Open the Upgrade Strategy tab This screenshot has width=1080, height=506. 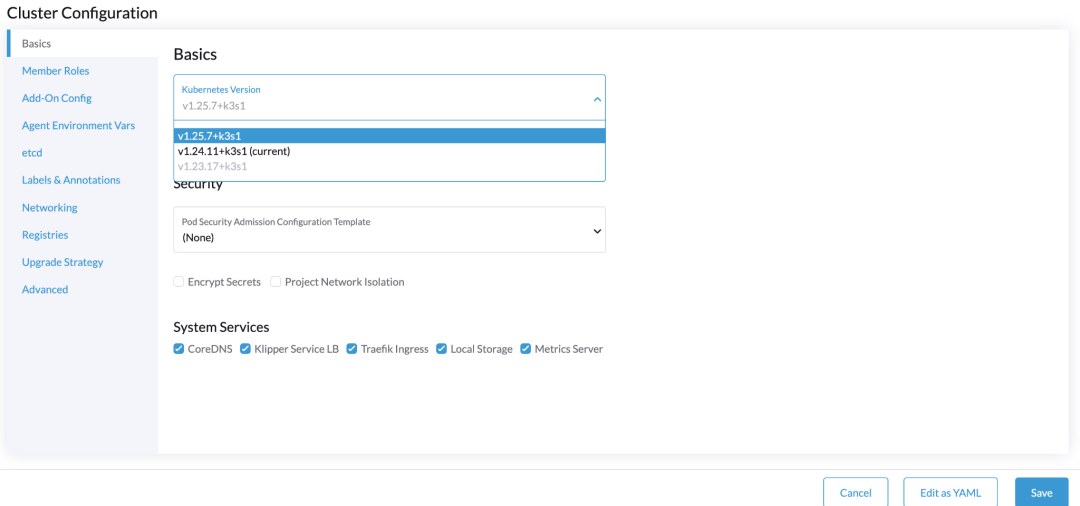[62, 262]
